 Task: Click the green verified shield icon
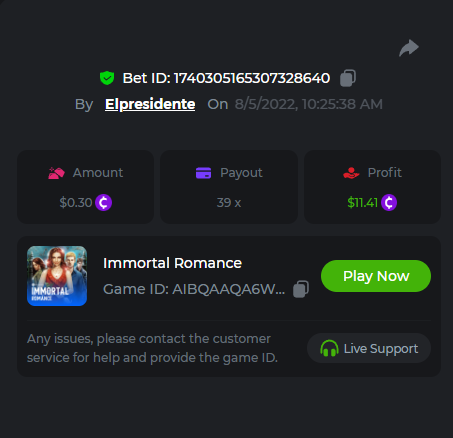(107, 78)
